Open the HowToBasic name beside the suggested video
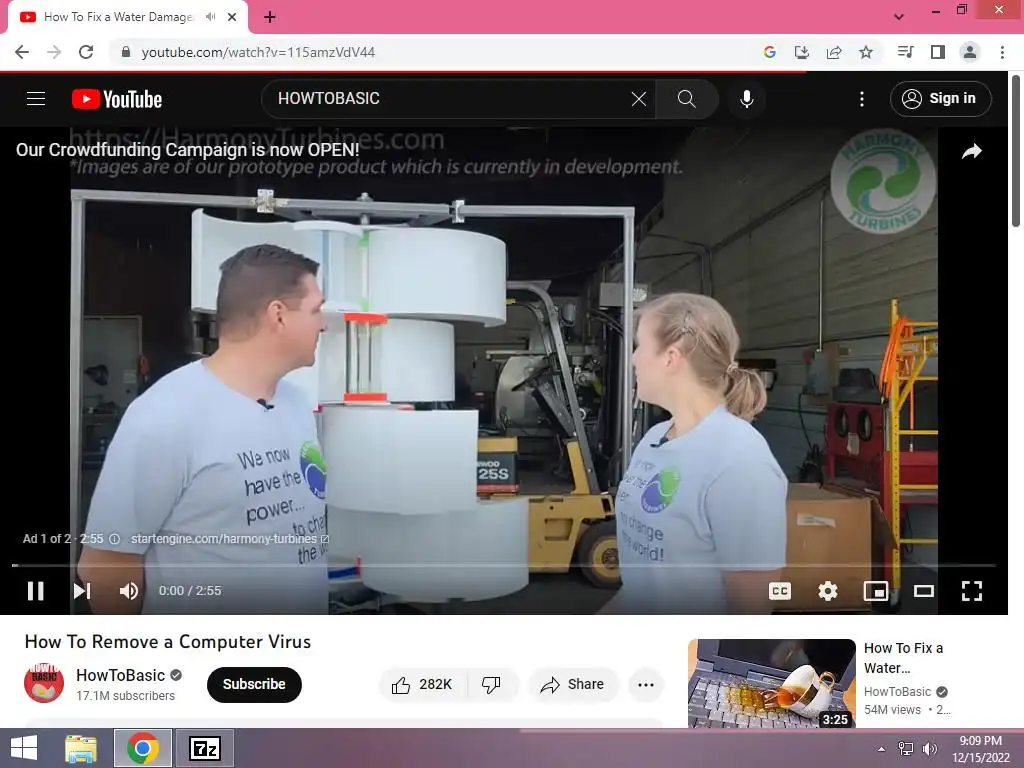This screenshot has width=1024, height=768. [897, 692]
